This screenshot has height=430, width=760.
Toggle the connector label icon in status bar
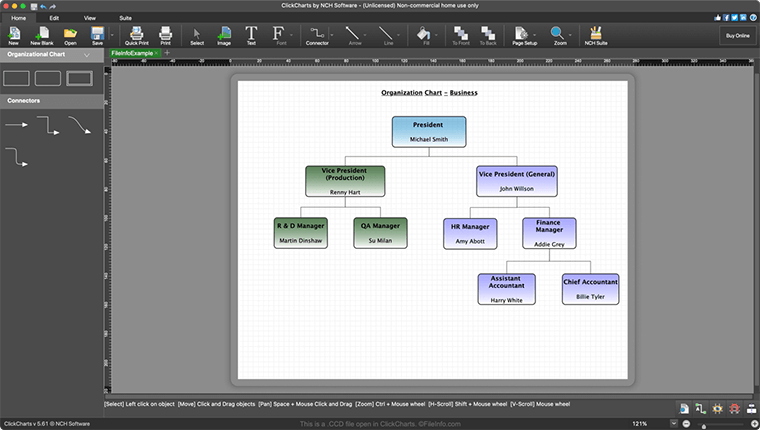699,409
